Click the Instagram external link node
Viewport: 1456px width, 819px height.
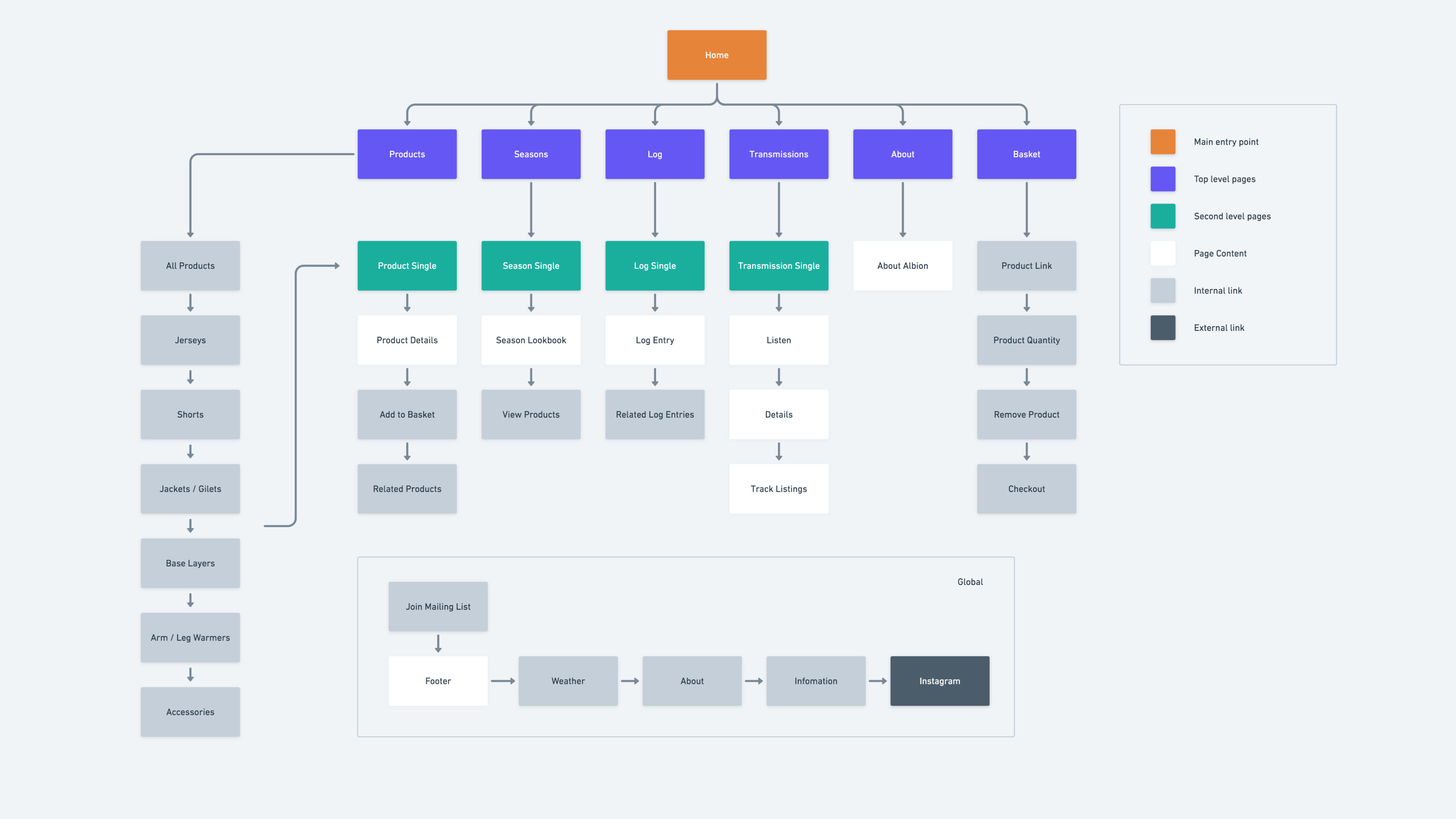[x=939, y=681]
